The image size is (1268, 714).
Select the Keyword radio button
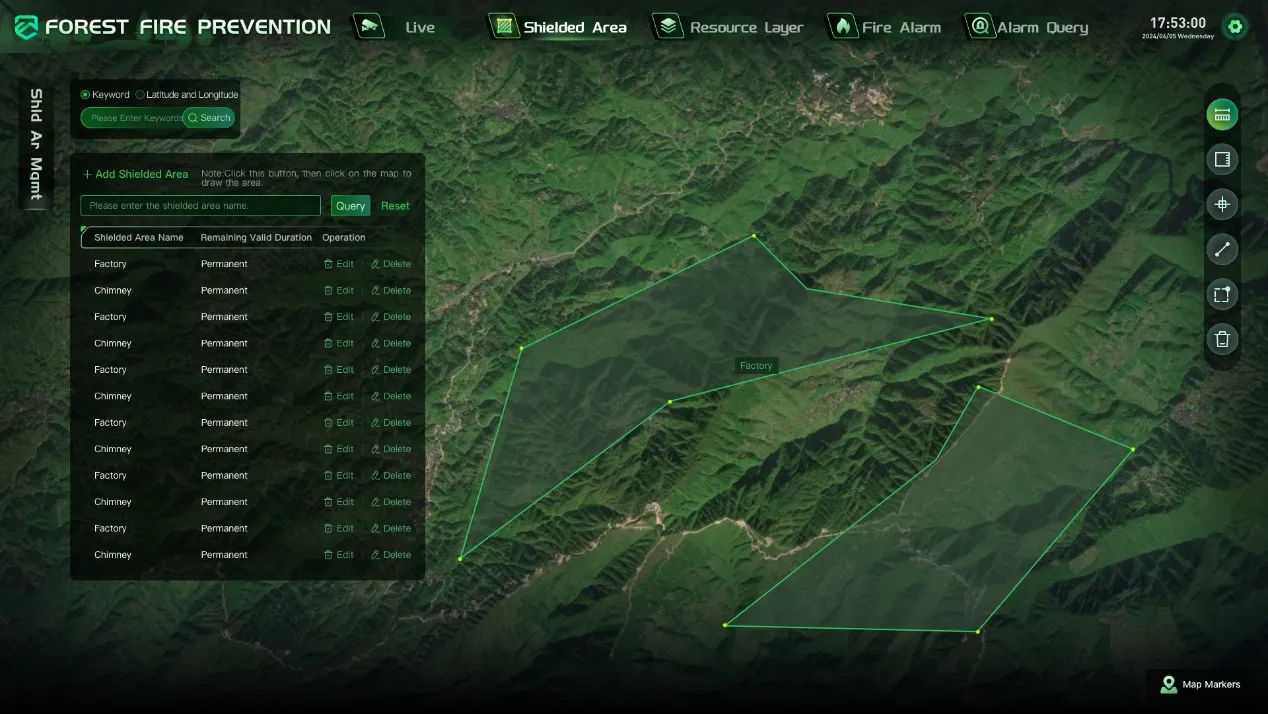pos(86,95)
